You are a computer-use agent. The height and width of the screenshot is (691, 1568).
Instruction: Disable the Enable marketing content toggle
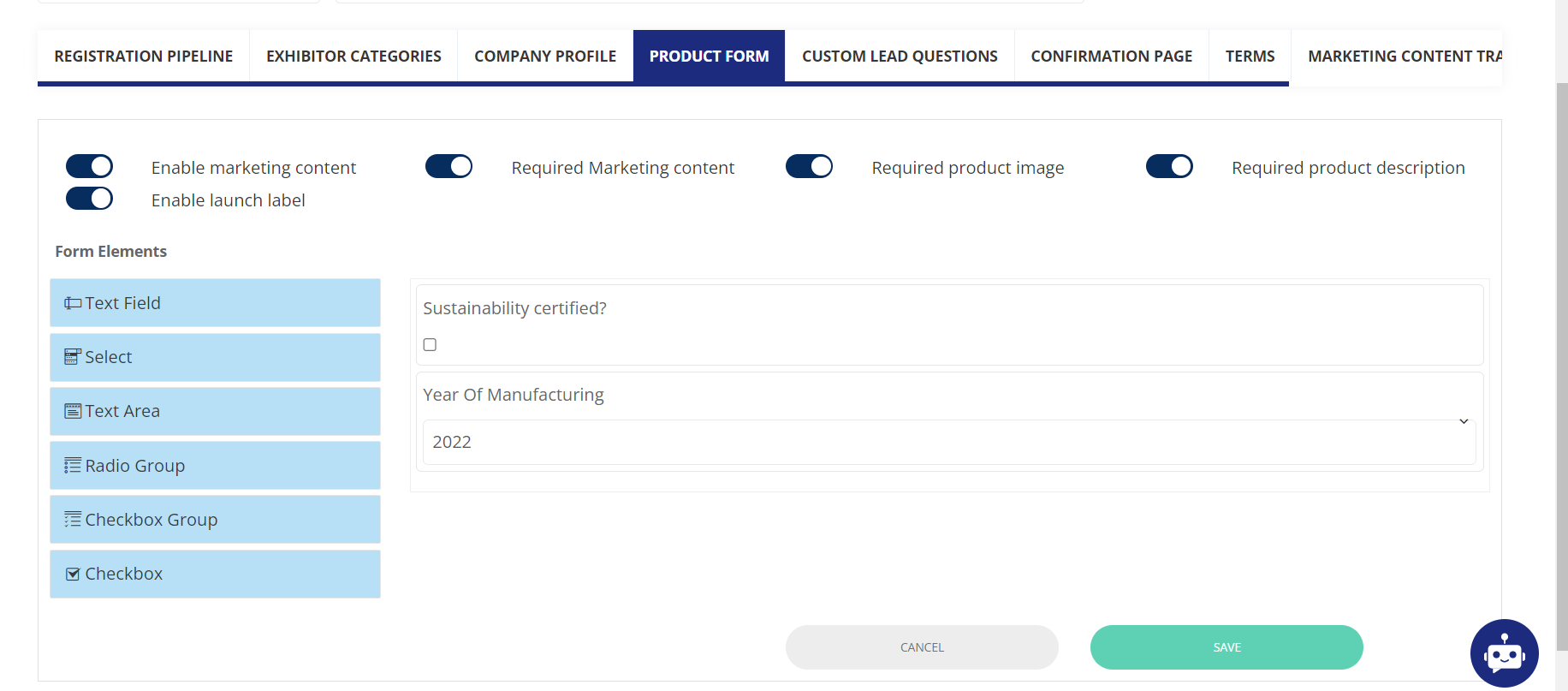pos(90,166)
